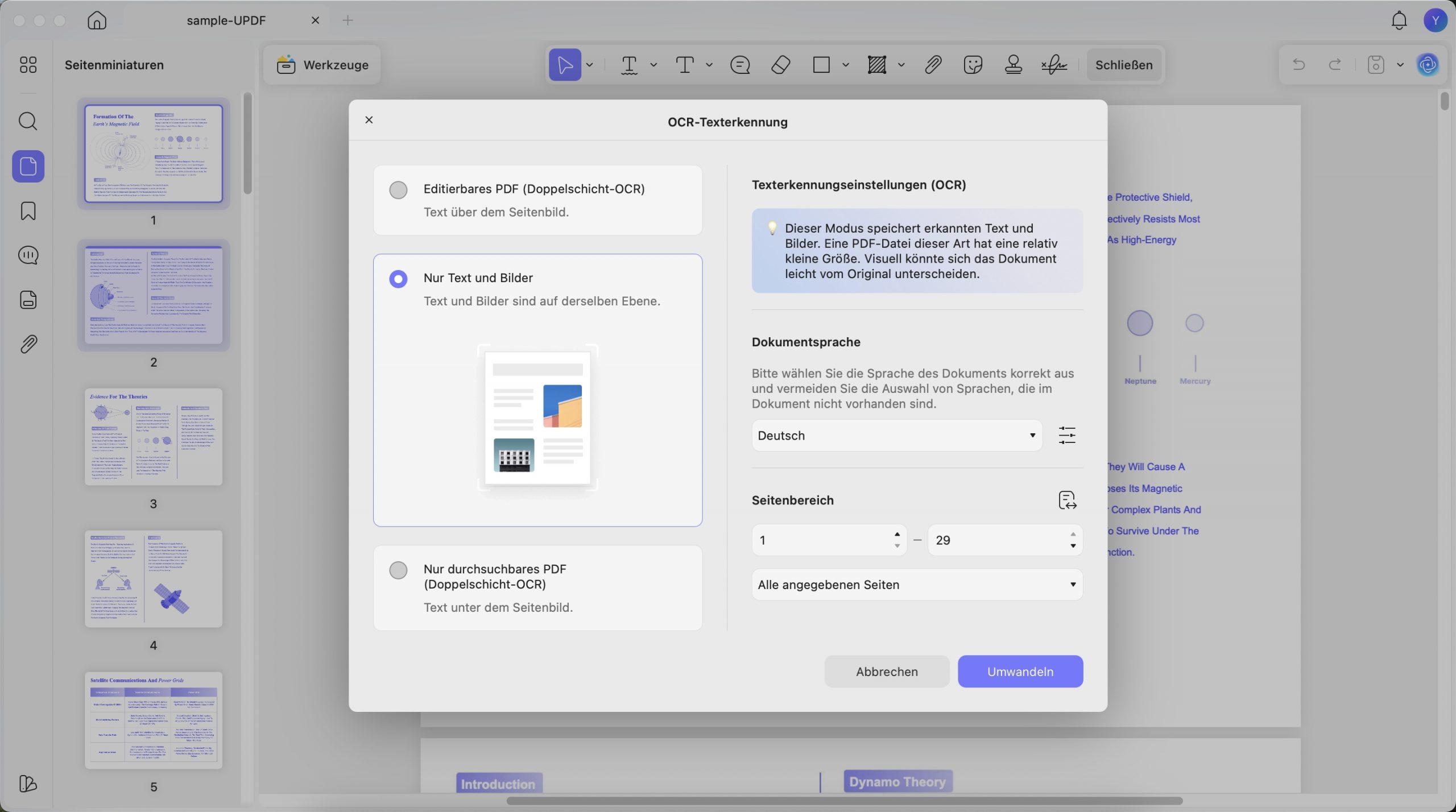Select page 3 thumbnail
The image size is (1456, 812).
click(154, 437)
